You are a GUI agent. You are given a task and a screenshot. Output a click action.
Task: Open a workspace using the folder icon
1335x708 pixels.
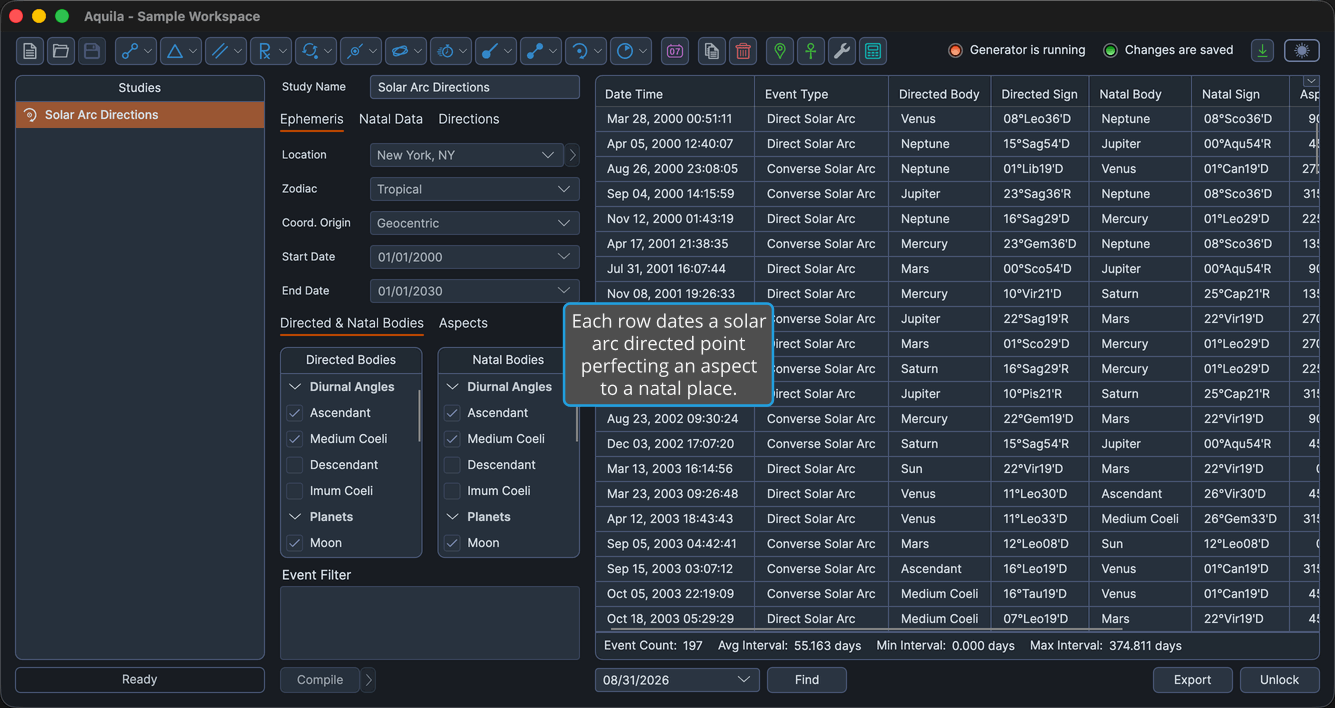[61, 51]
